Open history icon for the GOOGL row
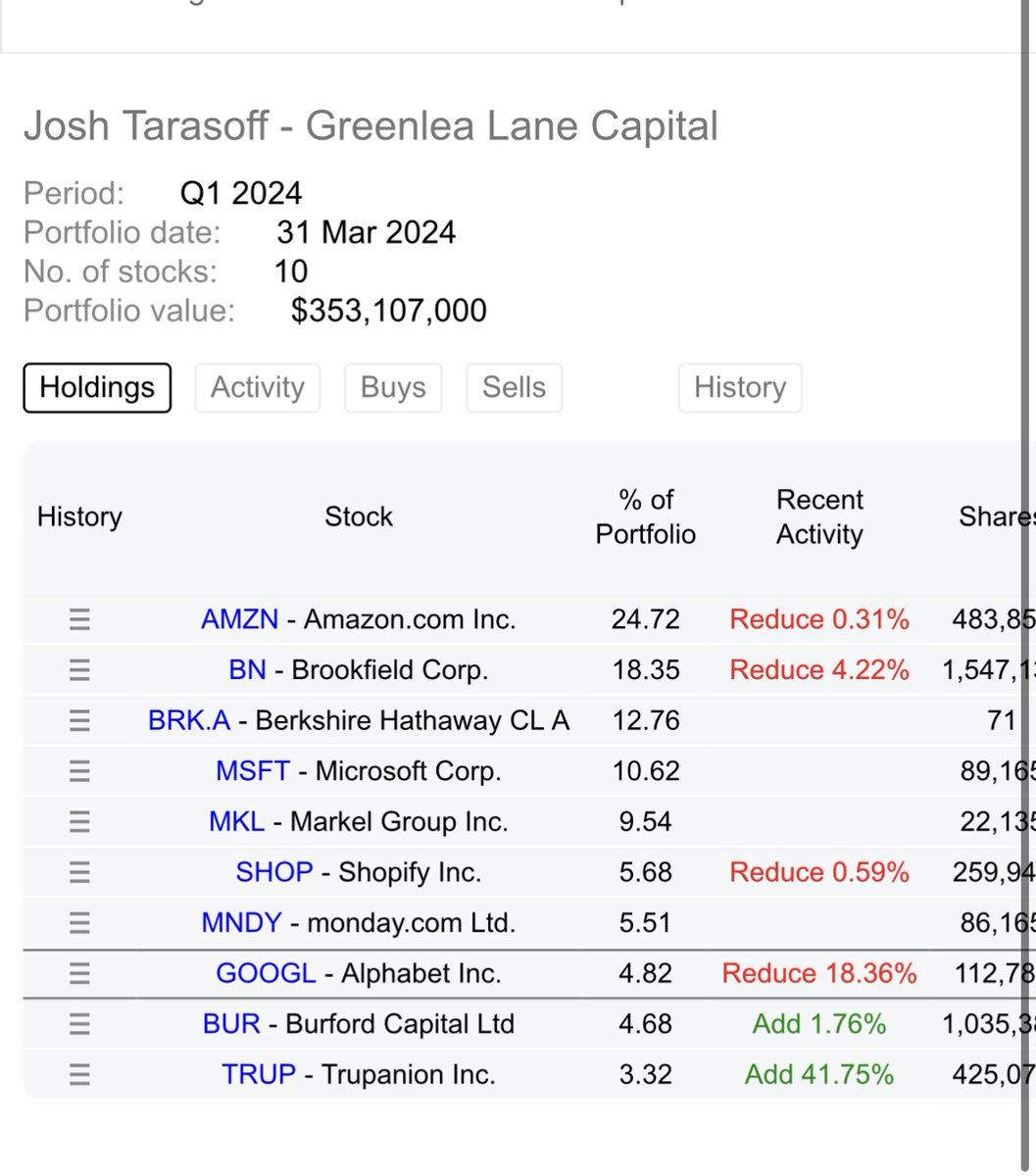 click(79, 973)
